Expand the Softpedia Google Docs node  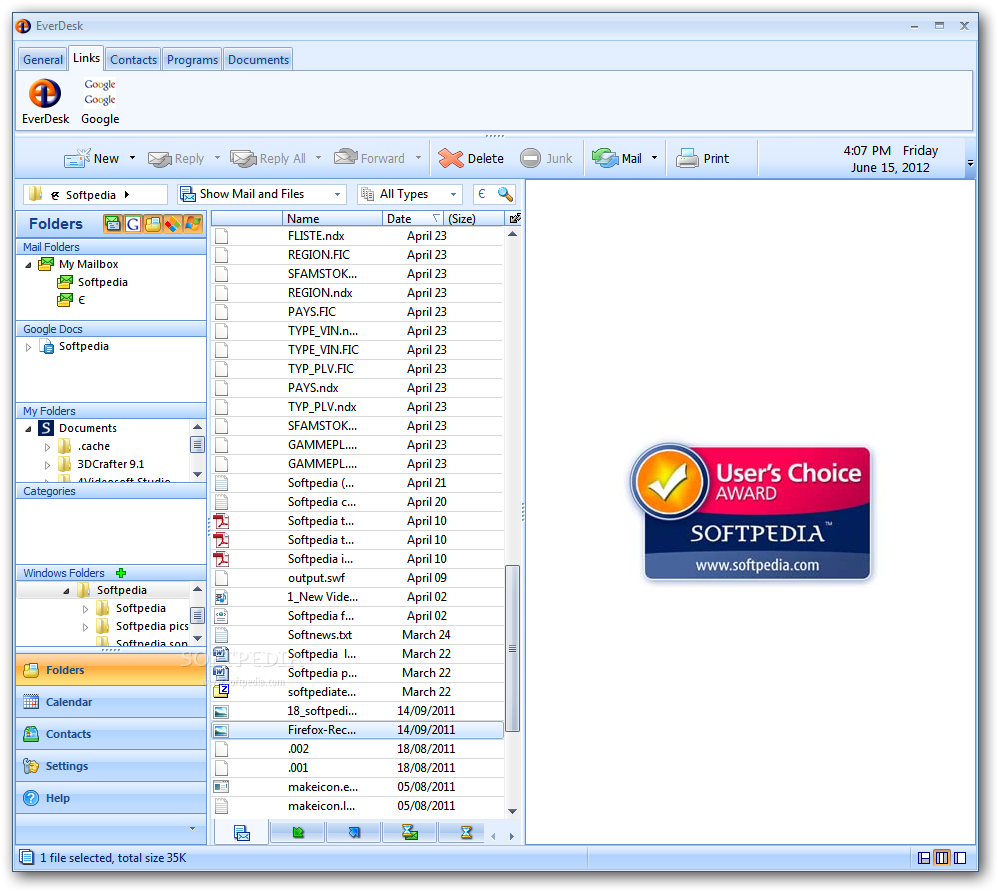28,347
